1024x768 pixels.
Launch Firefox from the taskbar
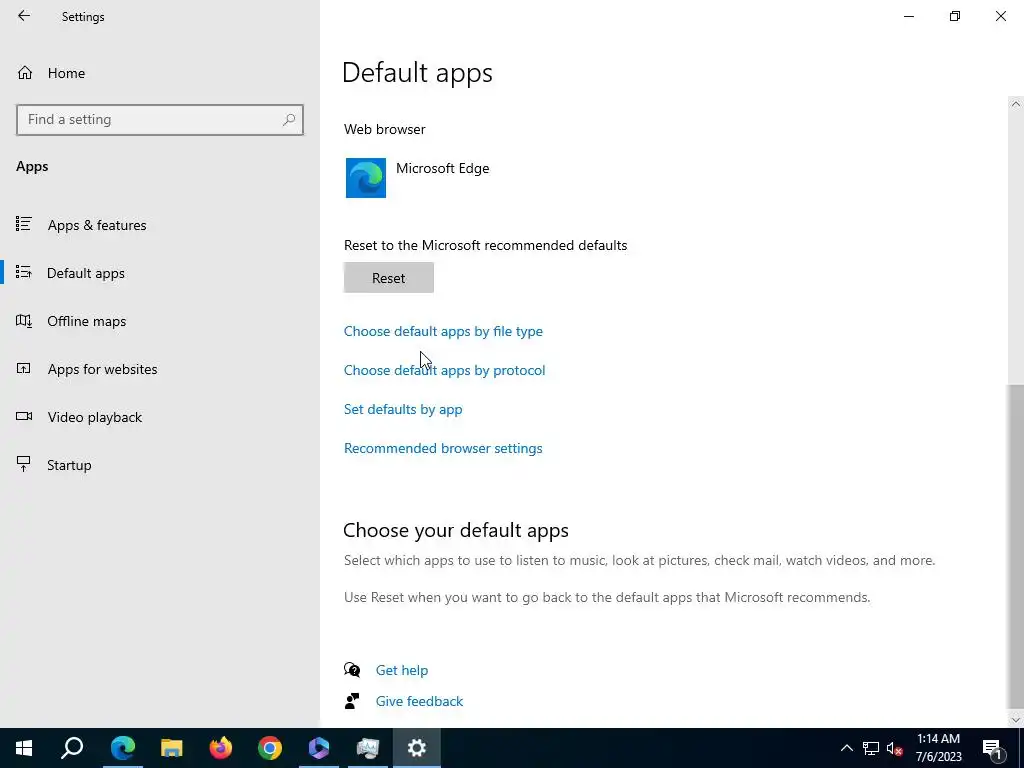pos(221,748)
